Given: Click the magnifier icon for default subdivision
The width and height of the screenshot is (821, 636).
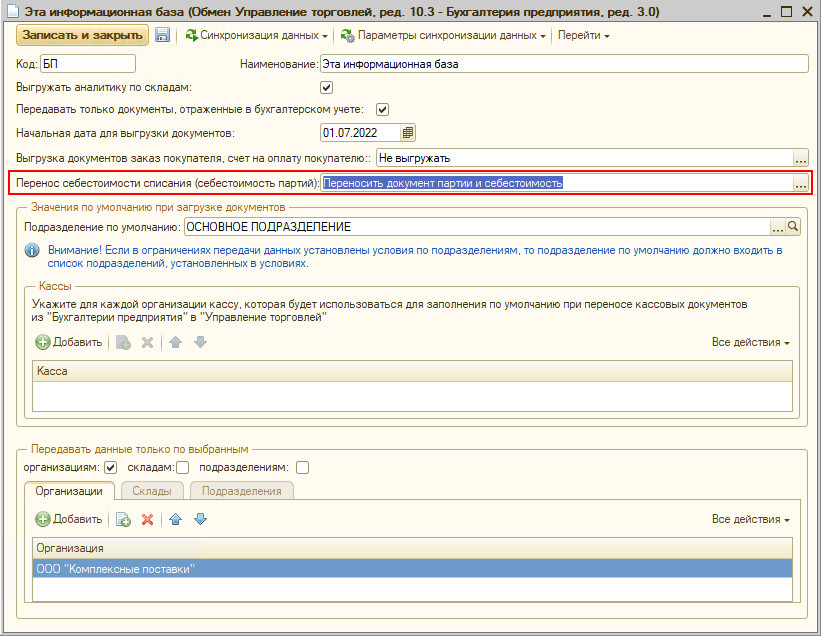Looking at the screenshot, I should (793, 227).
